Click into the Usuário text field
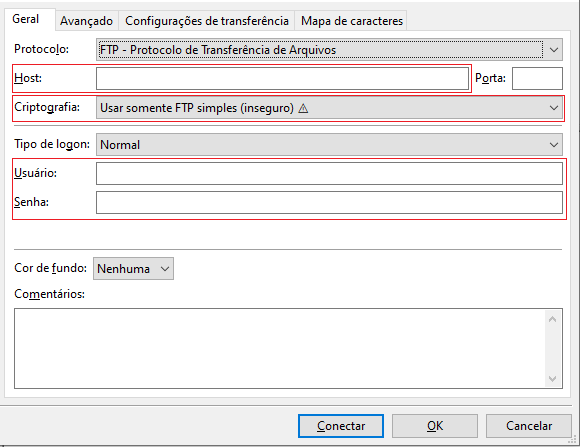The height and width of the screenshot is (447, 580). click(329, 174)
